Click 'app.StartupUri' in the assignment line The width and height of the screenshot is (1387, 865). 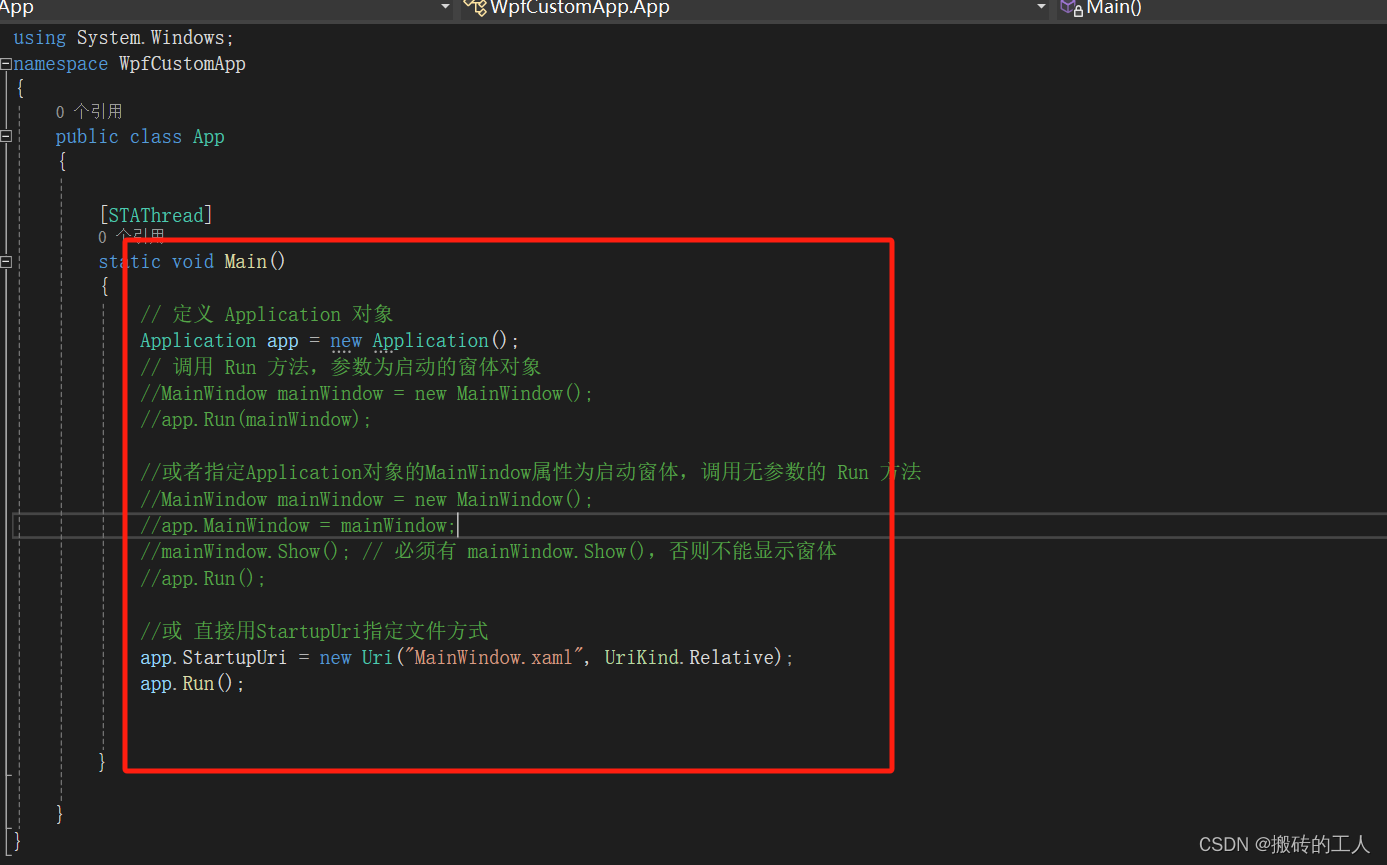tap(213, 657)
